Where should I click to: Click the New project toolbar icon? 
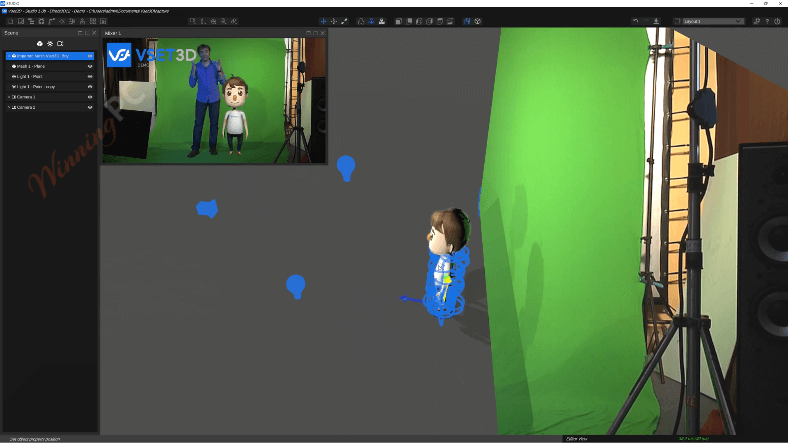pyautogui.click(x=10, y=21)
